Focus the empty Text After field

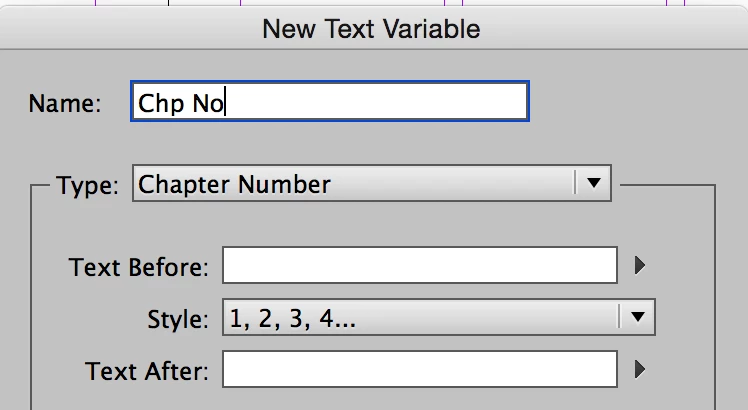420,369
